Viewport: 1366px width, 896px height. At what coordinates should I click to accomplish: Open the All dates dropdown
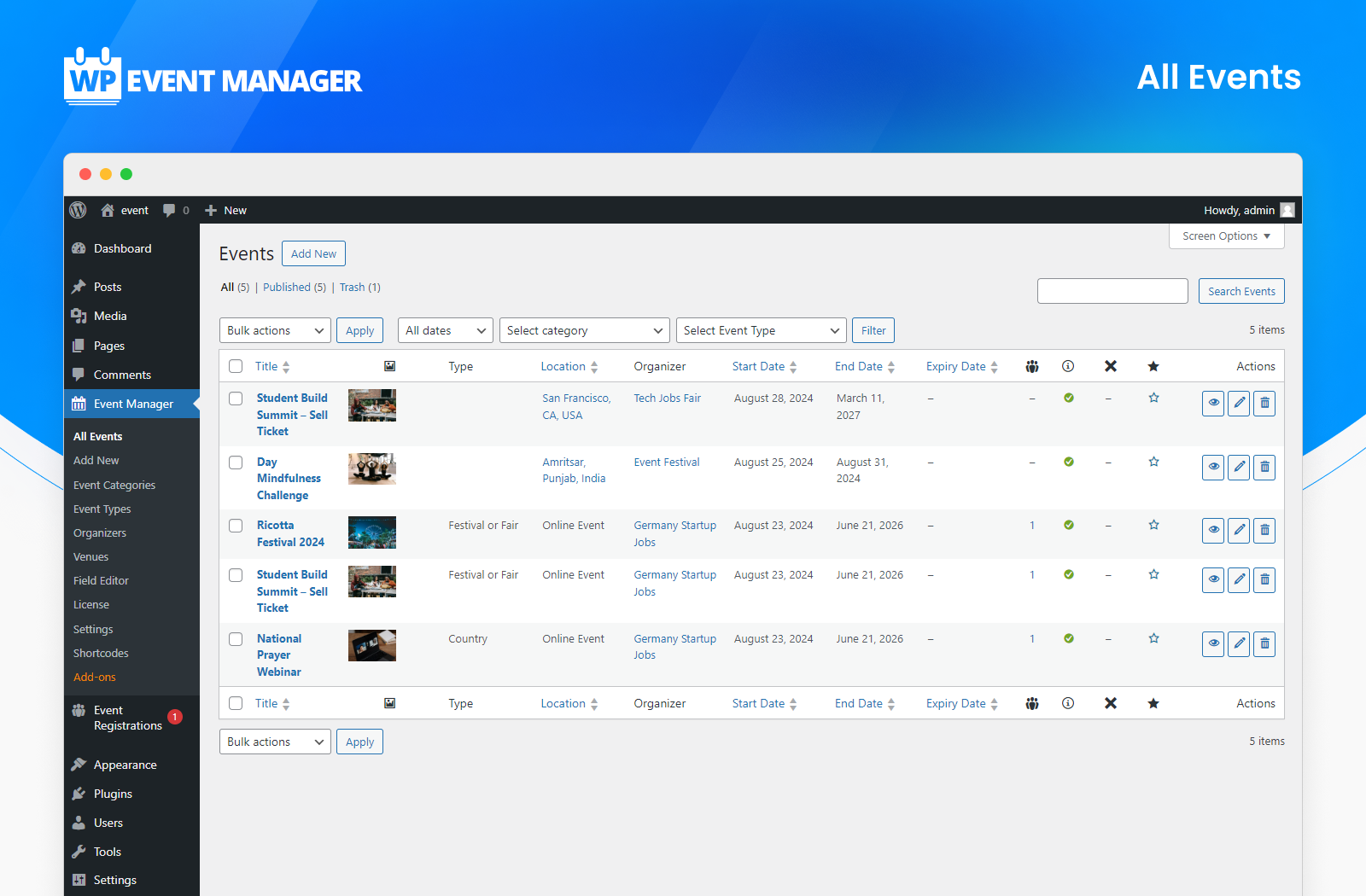click(x=445, y=330)
